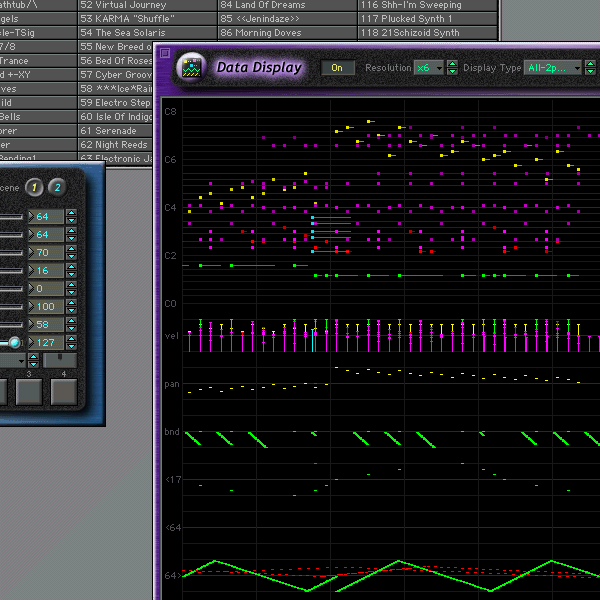The image size is (600, 600).
Task: Click the vel row label in Data Display
Action: click(171, 336)
